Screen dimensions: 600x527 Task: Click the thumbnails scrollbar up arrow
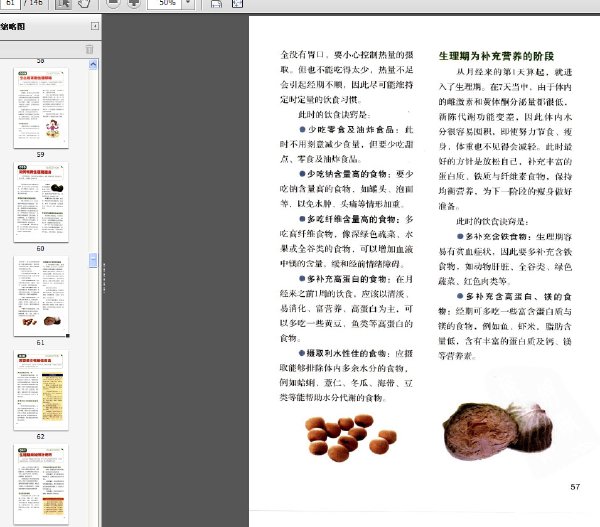pos(93,64)
